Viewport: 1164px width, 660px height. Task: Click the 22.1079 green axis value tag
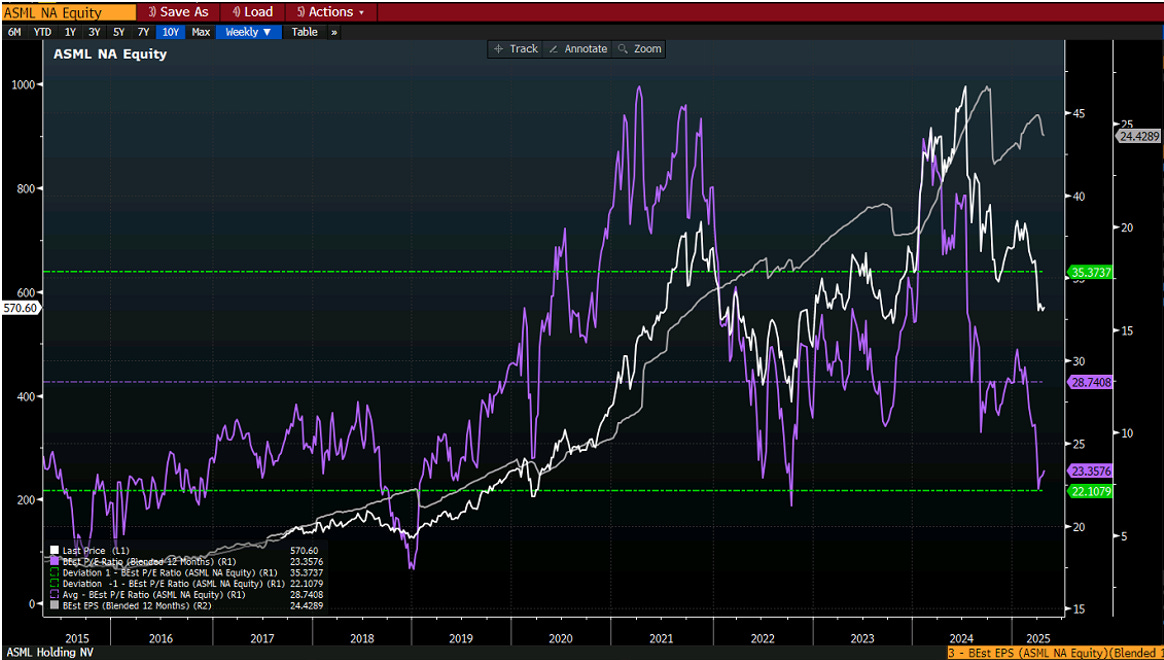pos(1090,491)
